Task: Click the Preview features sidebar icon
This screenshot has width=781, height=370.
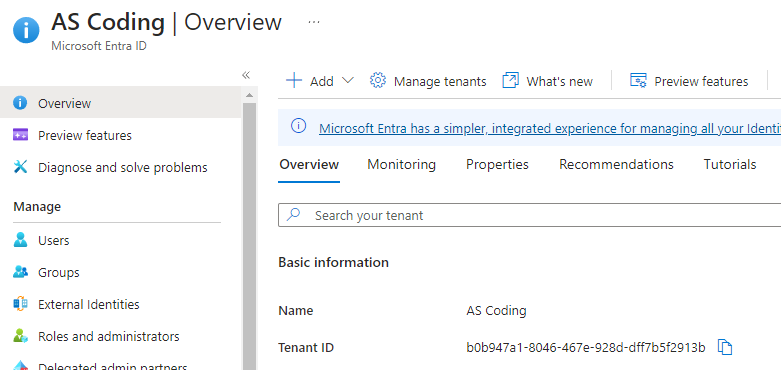Action: tap(20, 135)
